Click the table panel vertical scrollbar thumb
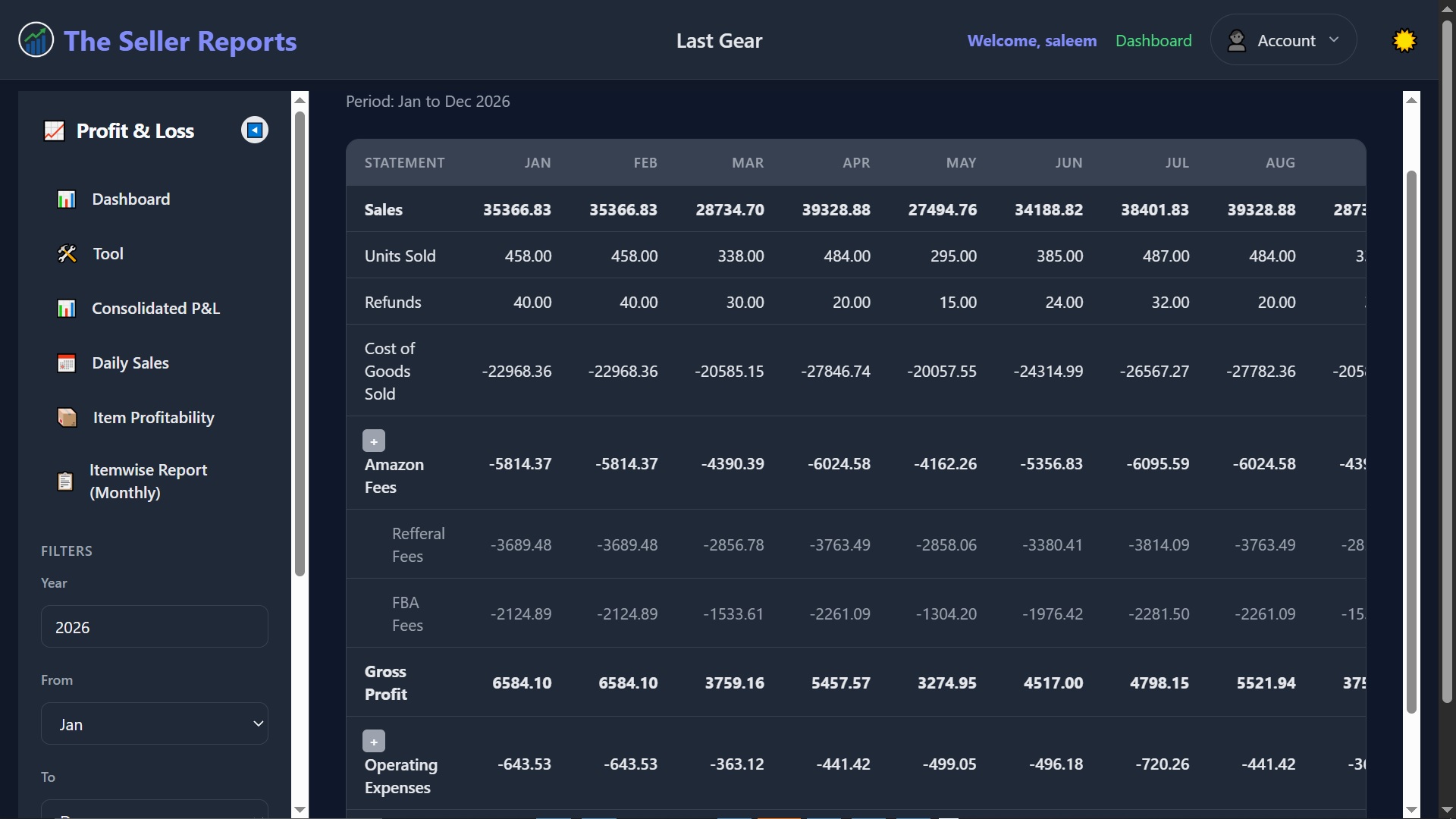1456x819 pixels. pyautogui.click(x=1411, y=441)
